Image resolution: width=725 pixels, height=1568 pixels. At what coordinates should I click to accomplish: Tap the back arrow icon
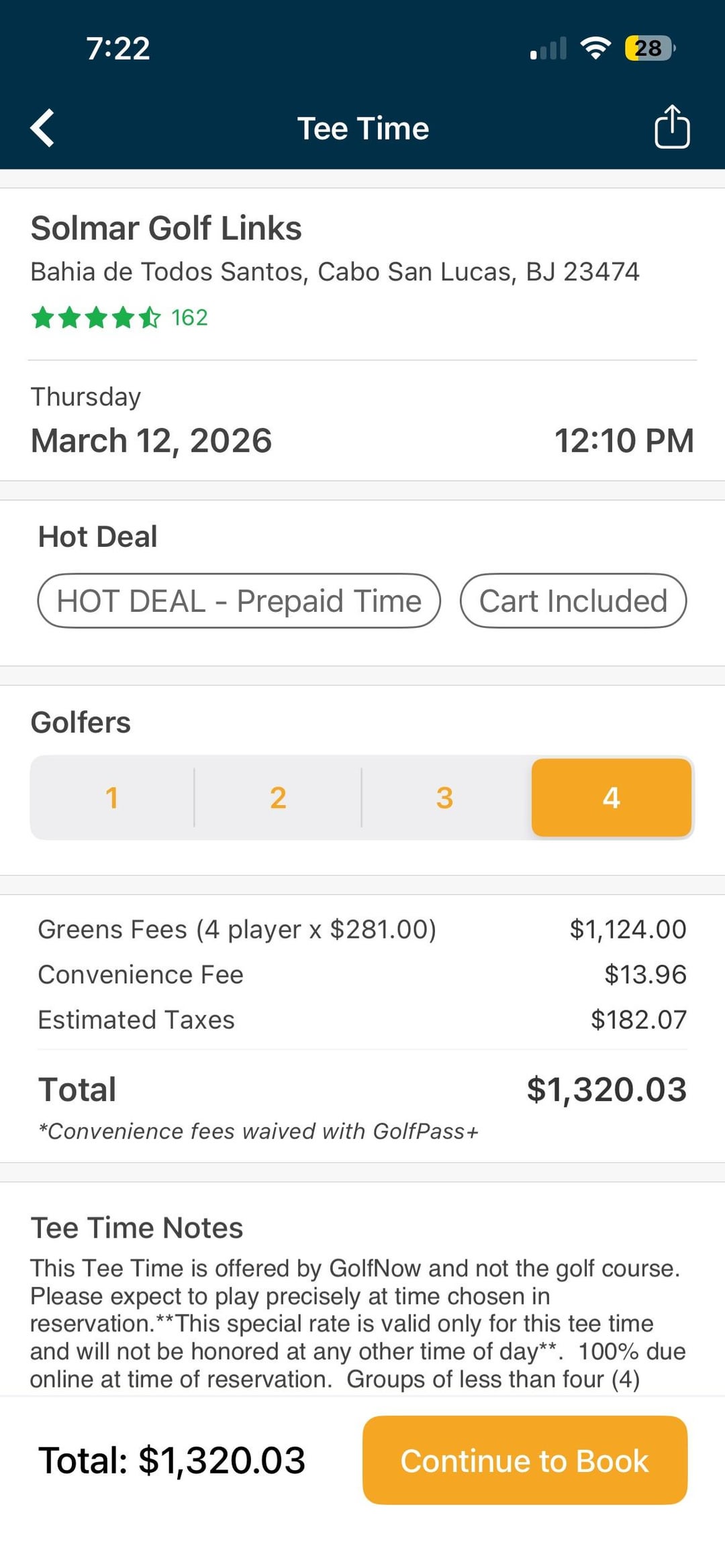[42, 127]
